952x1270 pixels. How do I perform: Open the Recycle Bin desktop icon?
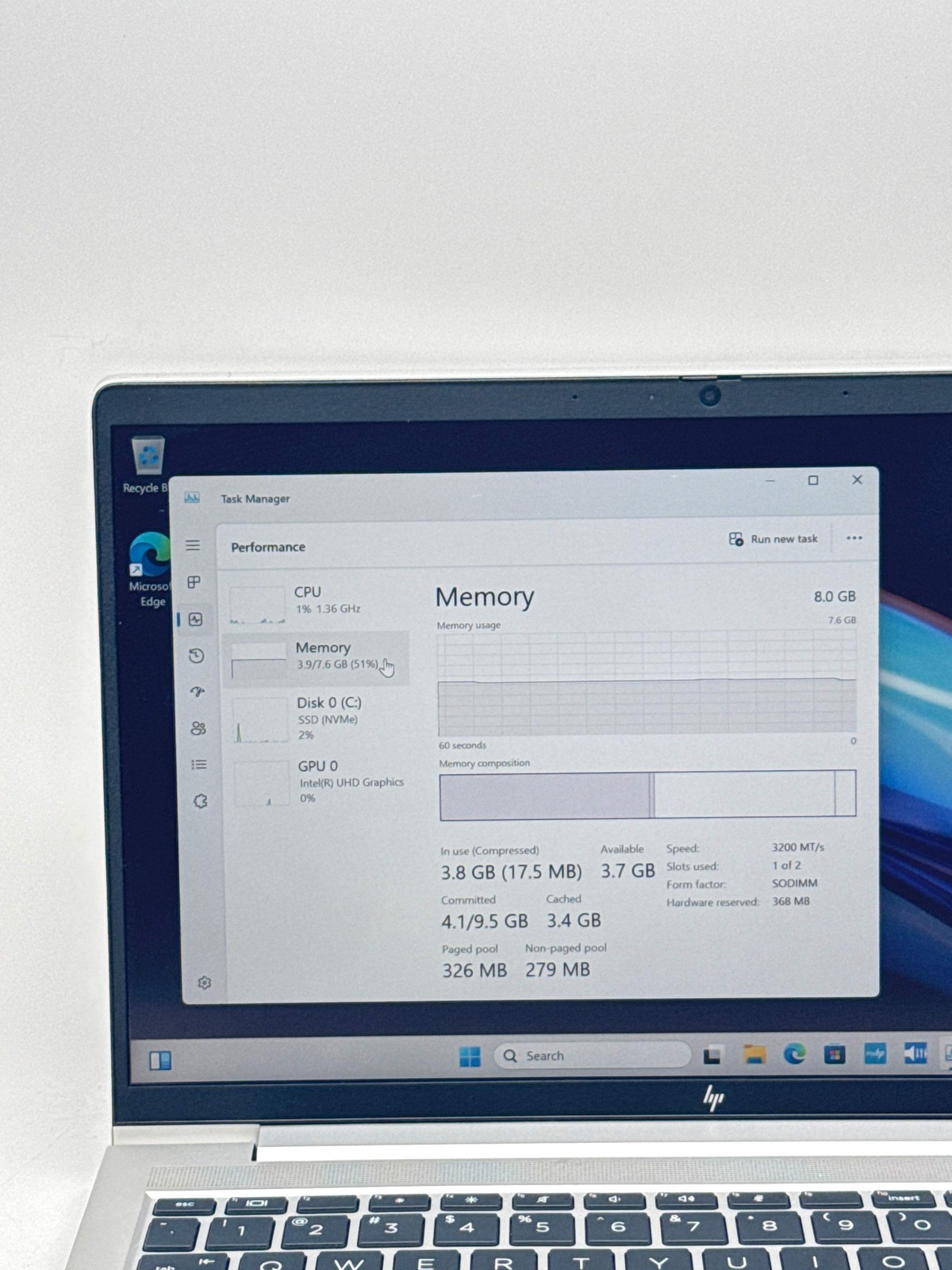coord(147,466)
